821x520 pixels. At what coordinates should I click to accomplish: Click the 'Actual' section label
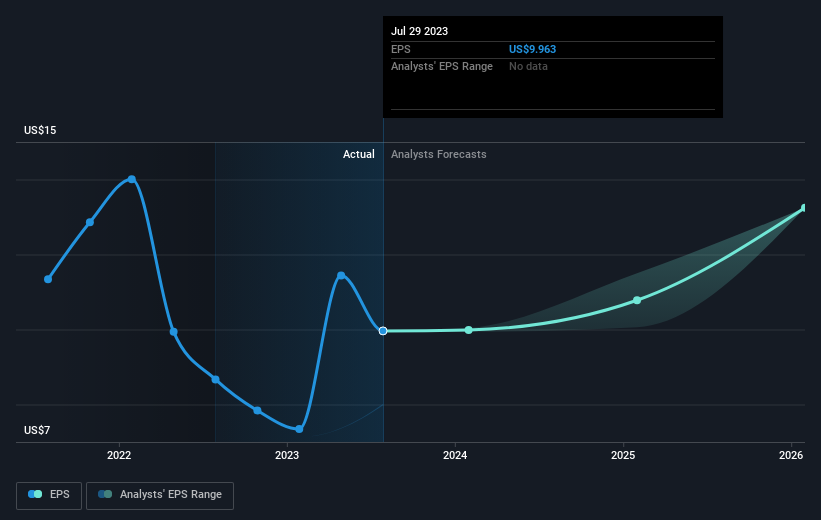(x=359, y=154)
